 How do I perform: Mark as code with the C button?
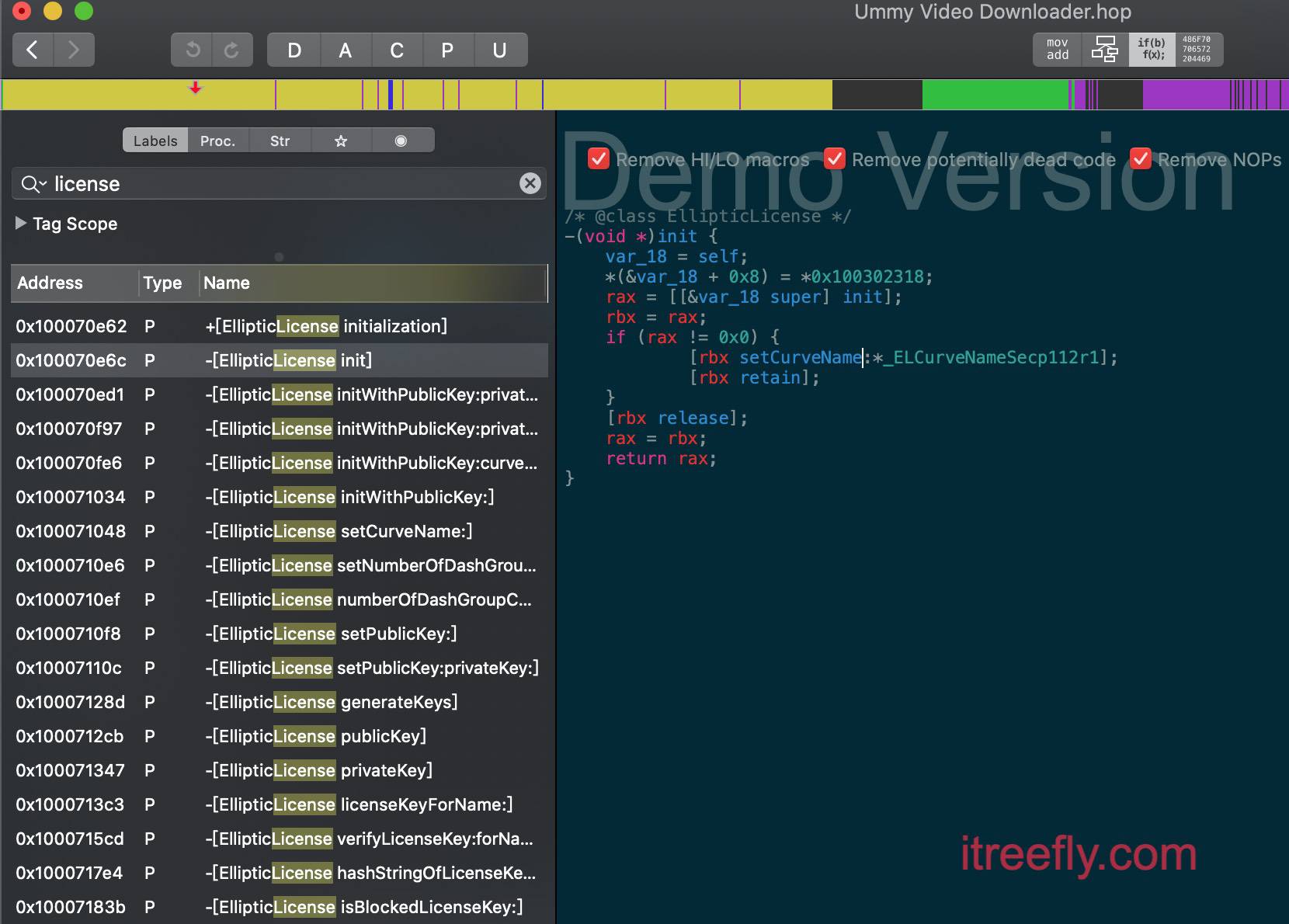click(x=397, y=50)
